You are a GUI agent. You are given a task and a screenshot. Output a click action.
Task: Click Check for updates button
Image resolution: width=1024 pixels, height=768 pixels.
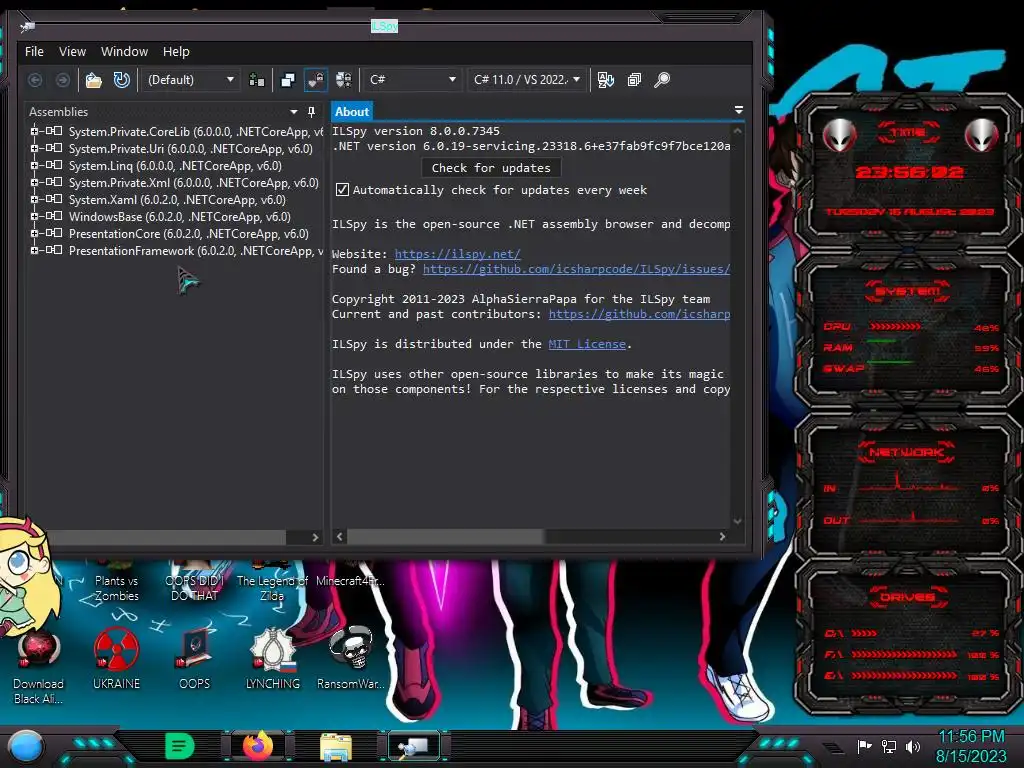coord(491,168)
